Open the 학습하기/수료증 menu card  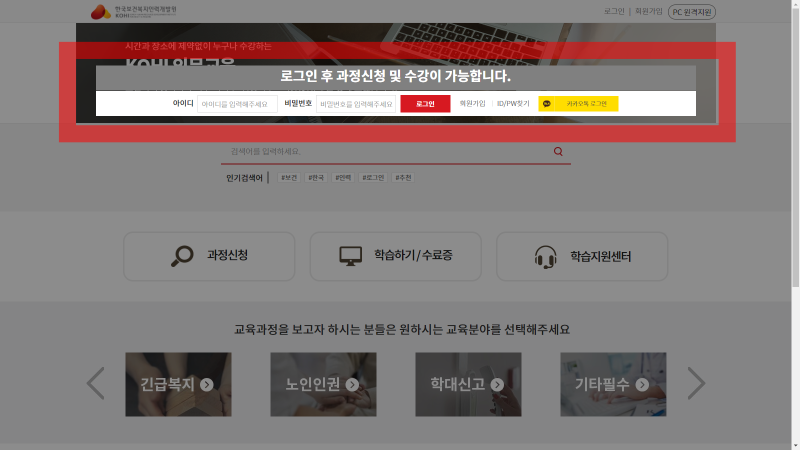395,256
